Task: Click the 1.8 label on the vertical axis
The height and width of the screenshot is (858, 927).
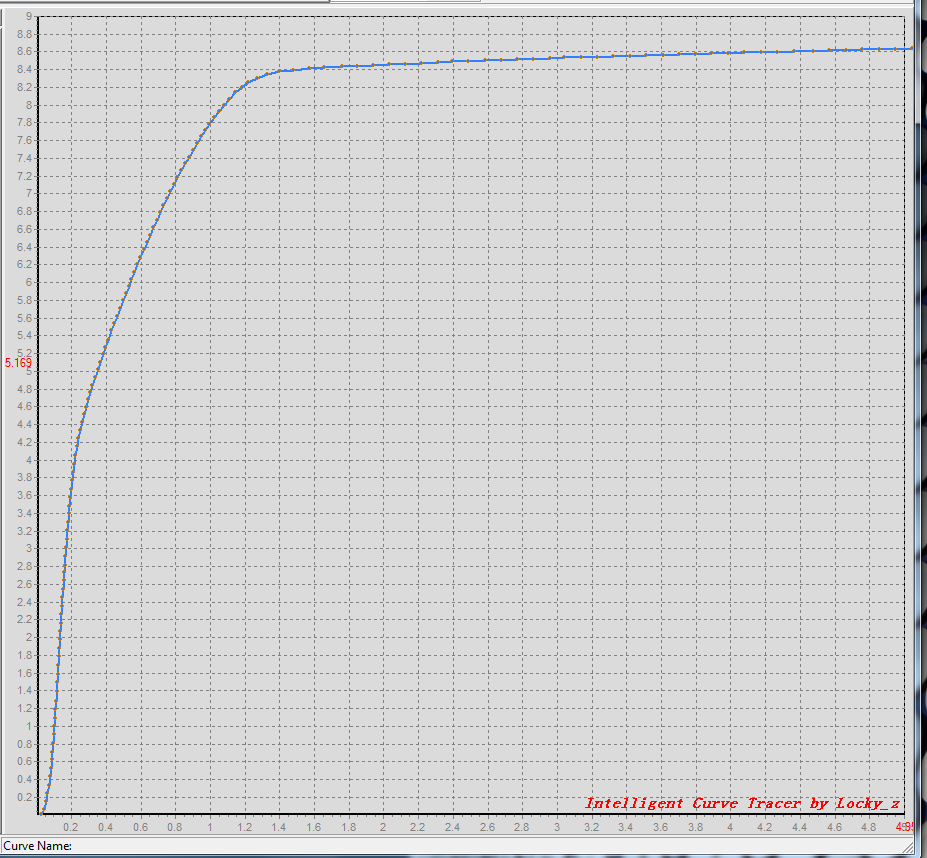Action: tap(24, 655)
